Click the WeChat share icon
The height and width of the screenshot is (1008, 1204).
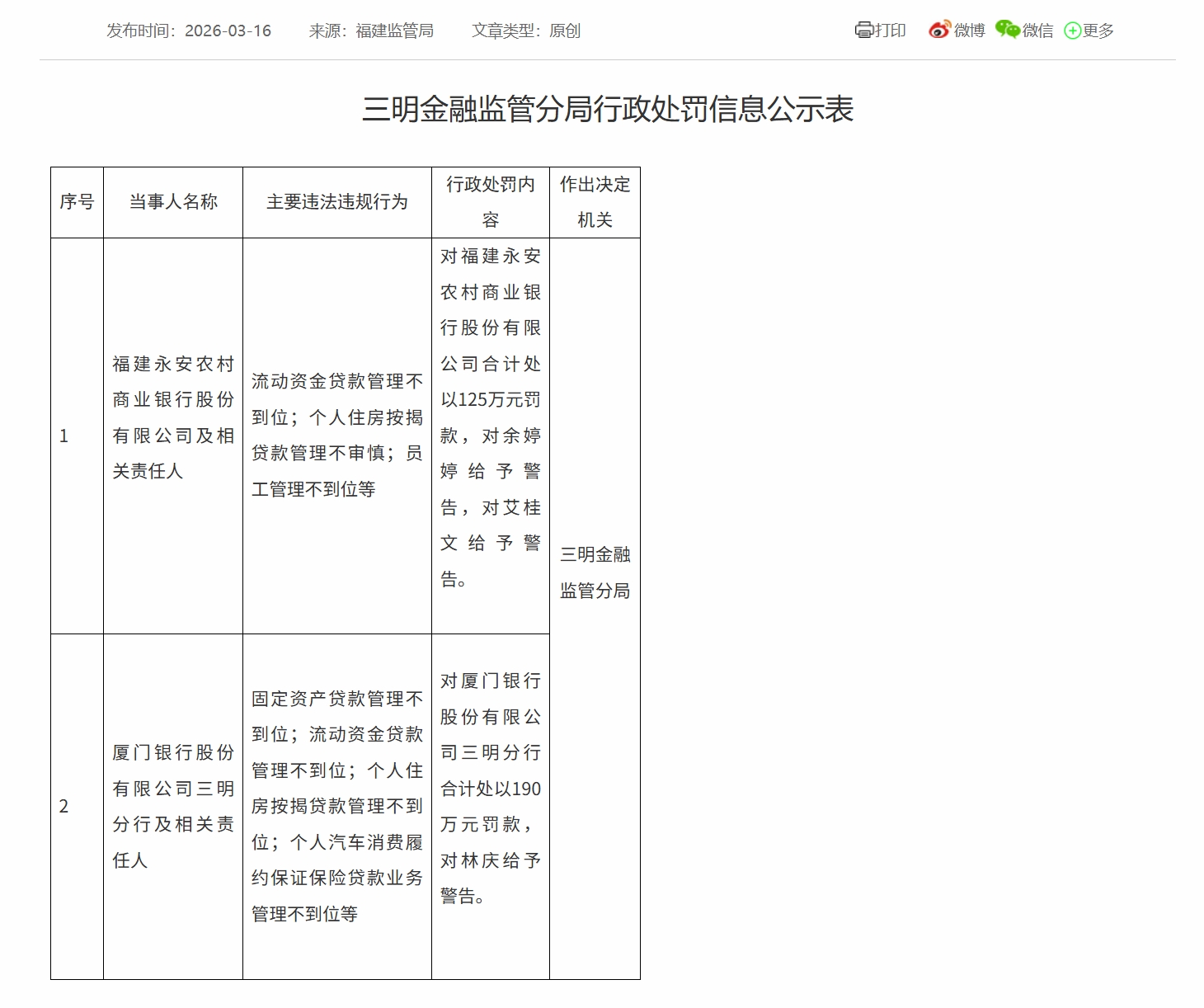(1007, 30)
